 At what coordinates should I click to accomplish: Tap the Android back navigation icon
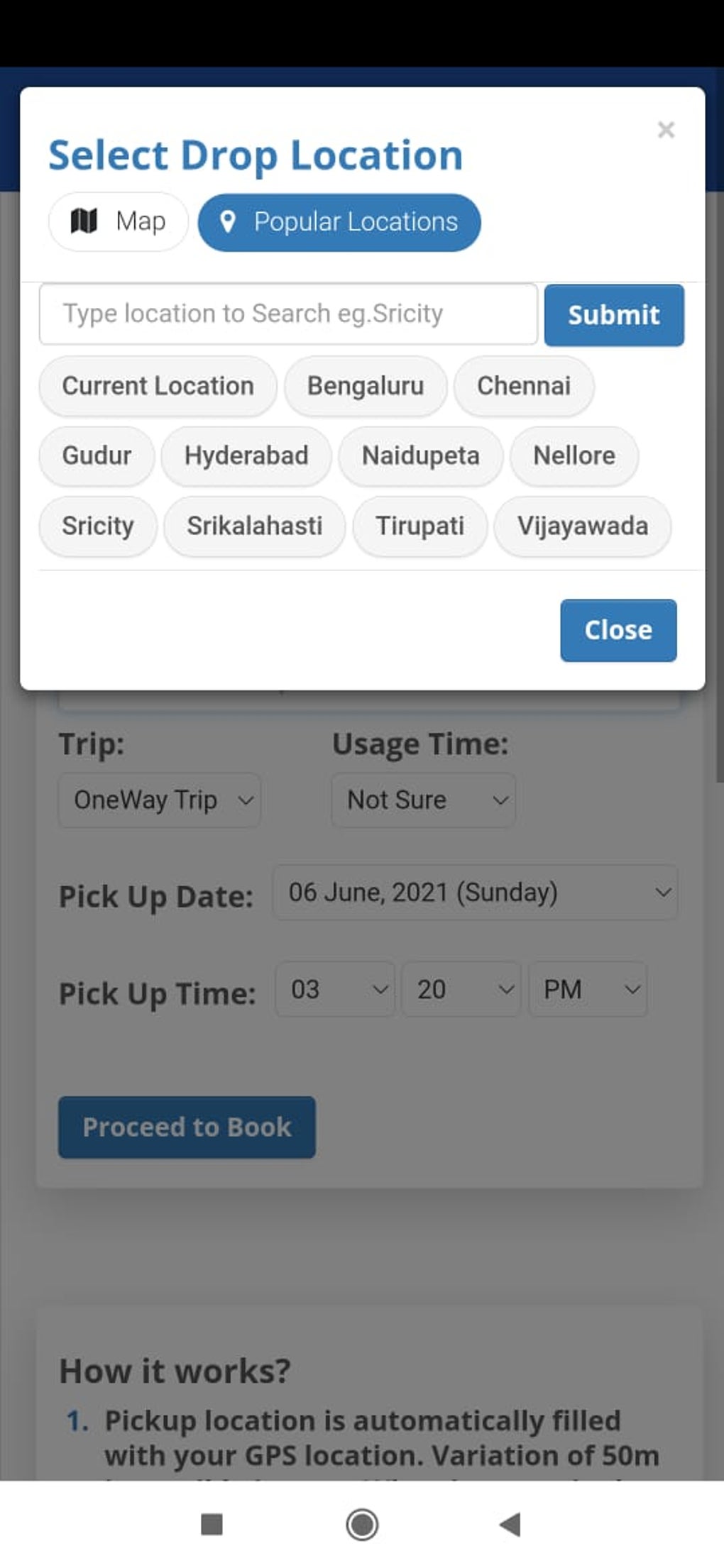point(510,1524)
